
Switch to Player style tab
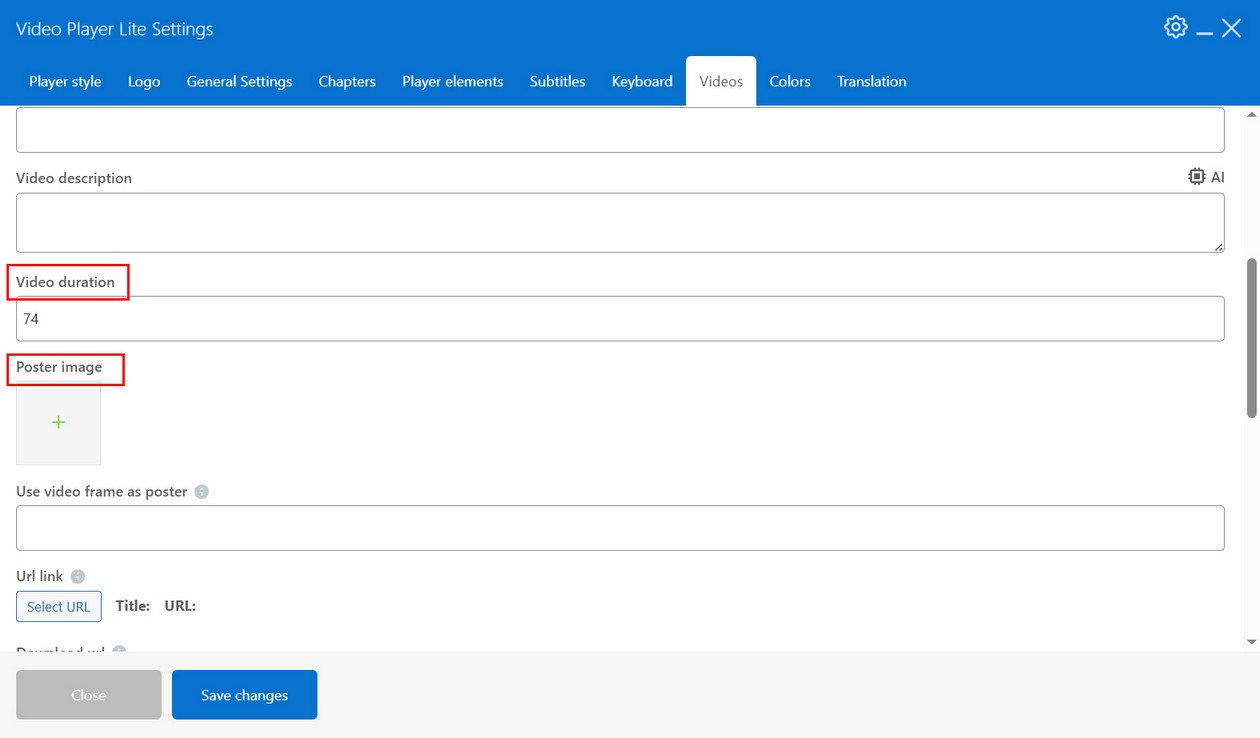65,82
